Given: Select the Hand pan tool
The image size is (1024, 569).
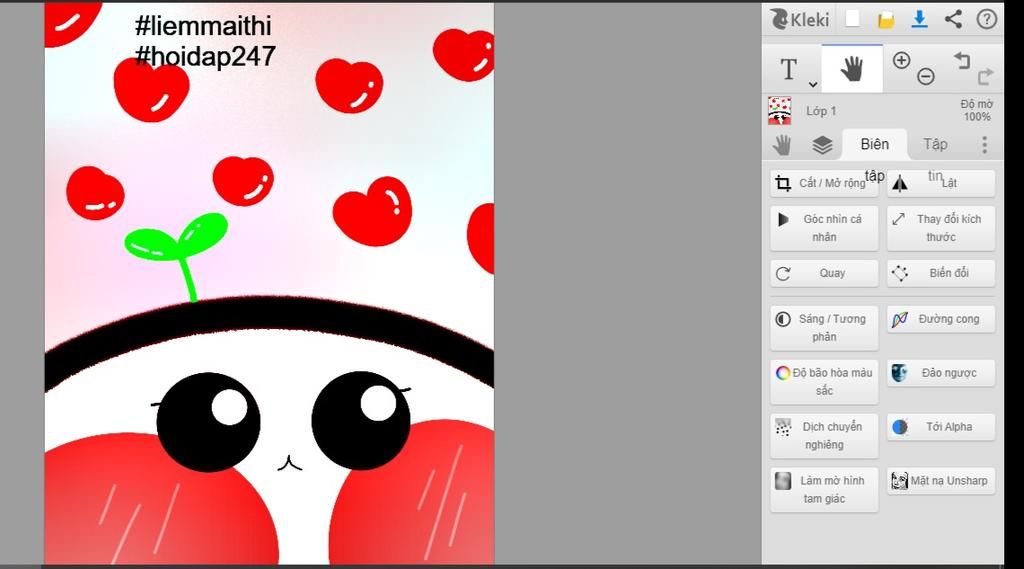Looking at the screenshot, I should point(852,69).
